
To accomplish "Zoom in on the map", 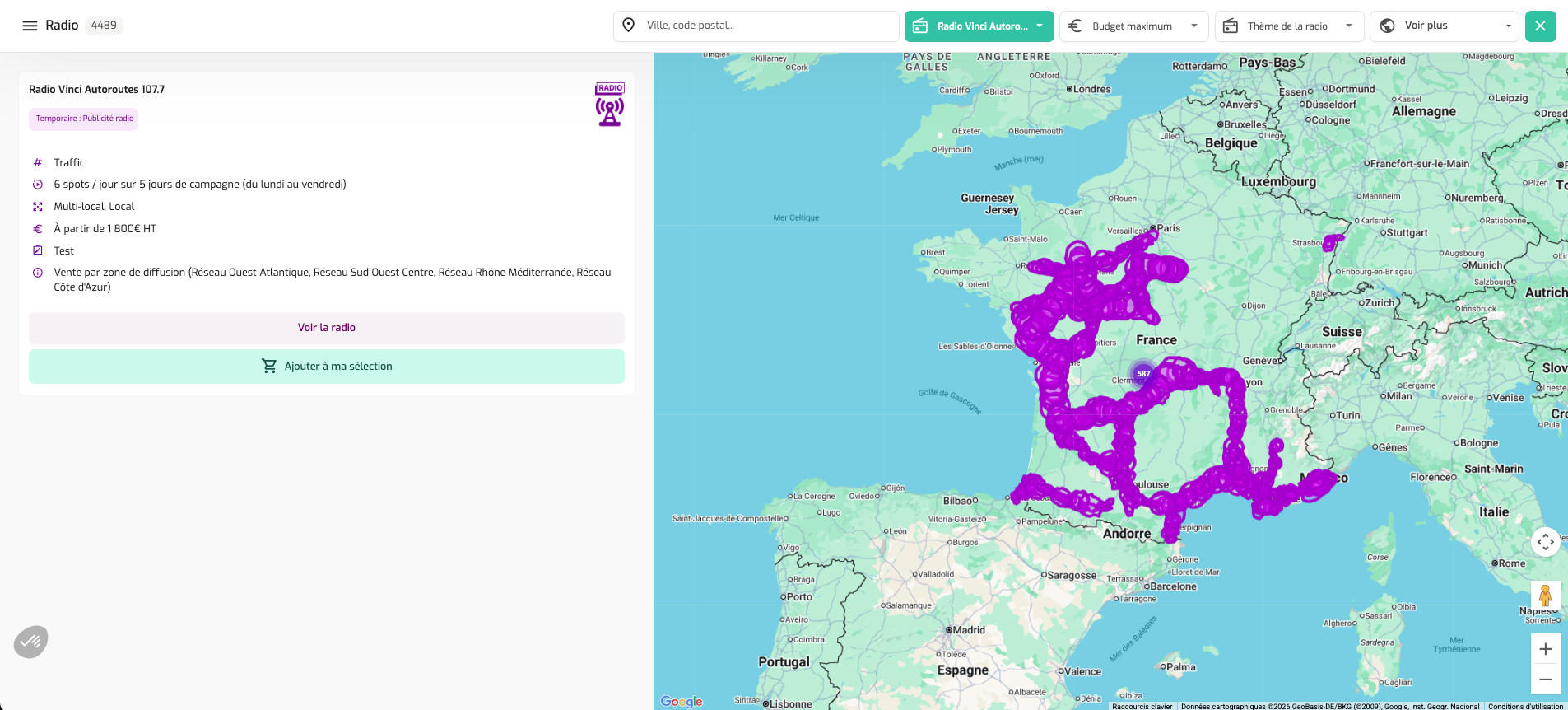I will point(1545,649).
